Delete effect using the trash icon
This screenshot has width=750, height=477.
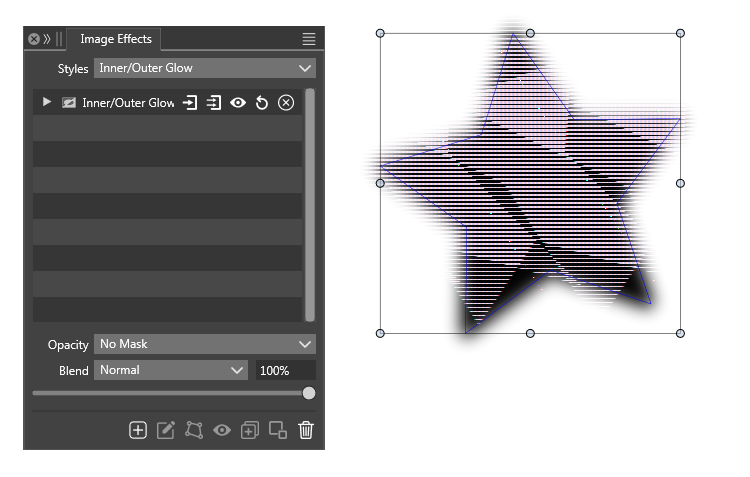click(x=306, y=430)
